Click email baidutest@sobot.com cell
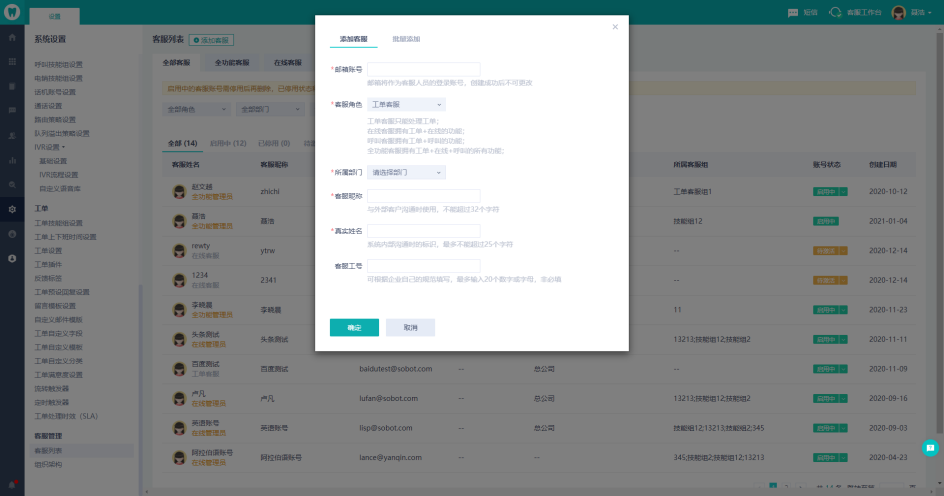The image size is (944, 496). coord(396,369)
